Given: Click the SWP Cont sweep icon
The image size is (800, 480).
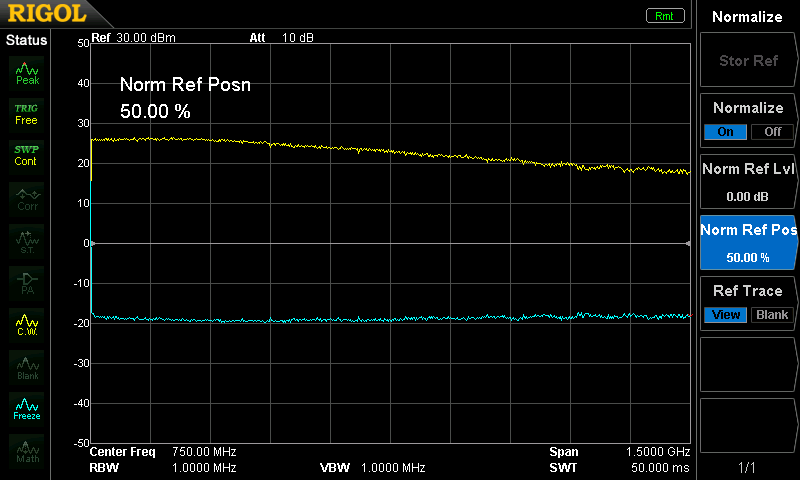Looking at the screenshot, I should pos(27,155).
